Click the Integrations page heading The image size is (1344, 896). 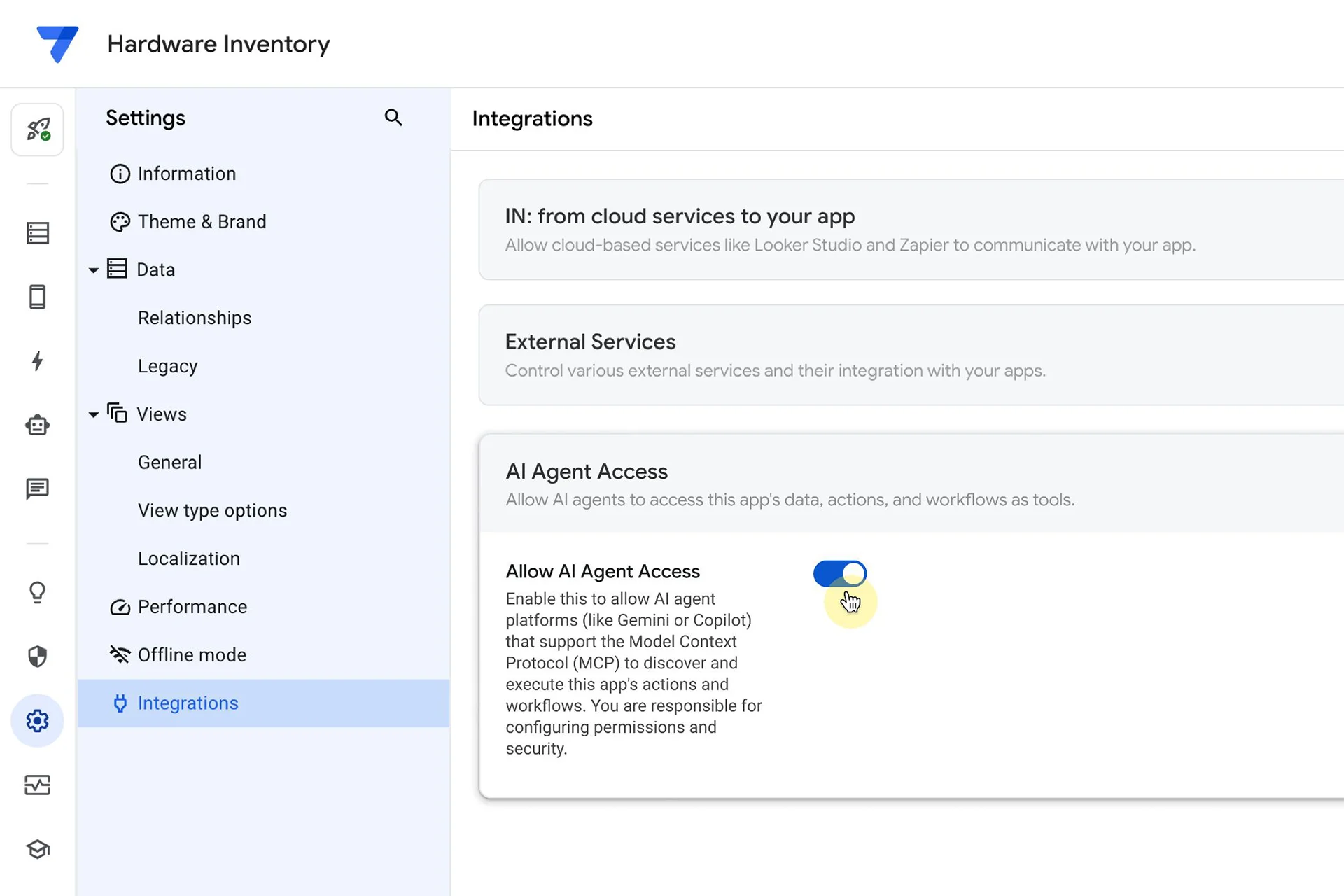532,118
